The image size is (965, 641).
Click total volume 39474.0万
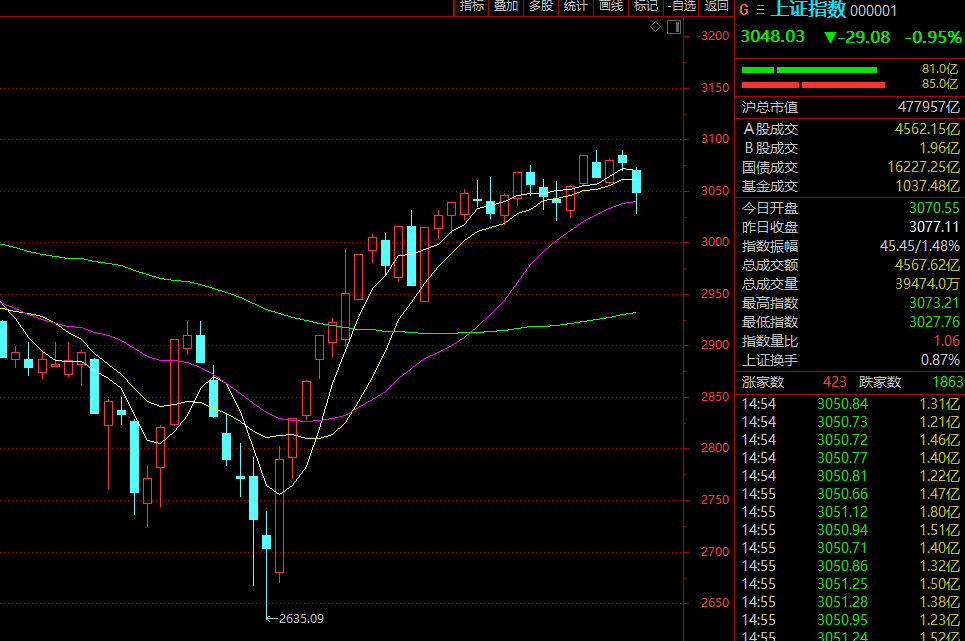pos(927,284)
